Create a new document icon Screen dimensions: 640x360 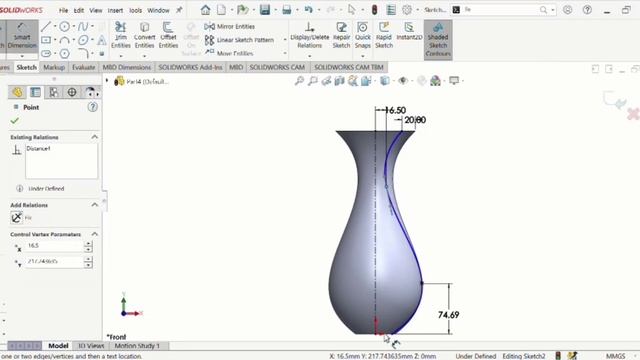221,10
